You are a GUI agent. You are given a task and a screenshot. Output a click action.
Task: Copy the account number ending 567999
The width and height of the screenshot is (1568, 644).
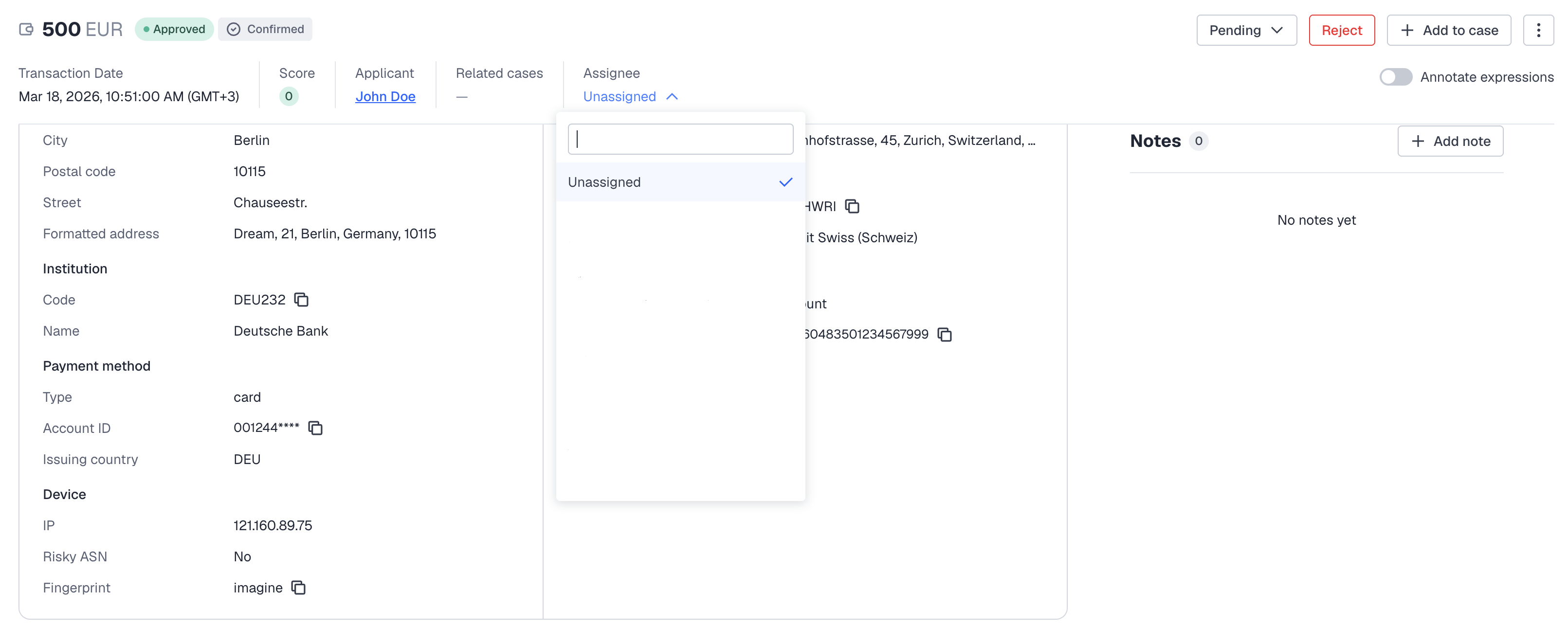point(944,334)
